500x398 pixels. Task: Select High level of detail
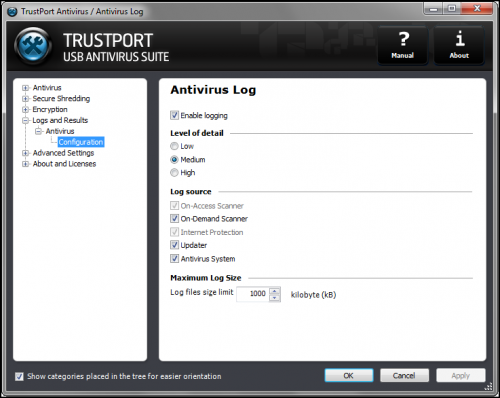click(174, 172)
